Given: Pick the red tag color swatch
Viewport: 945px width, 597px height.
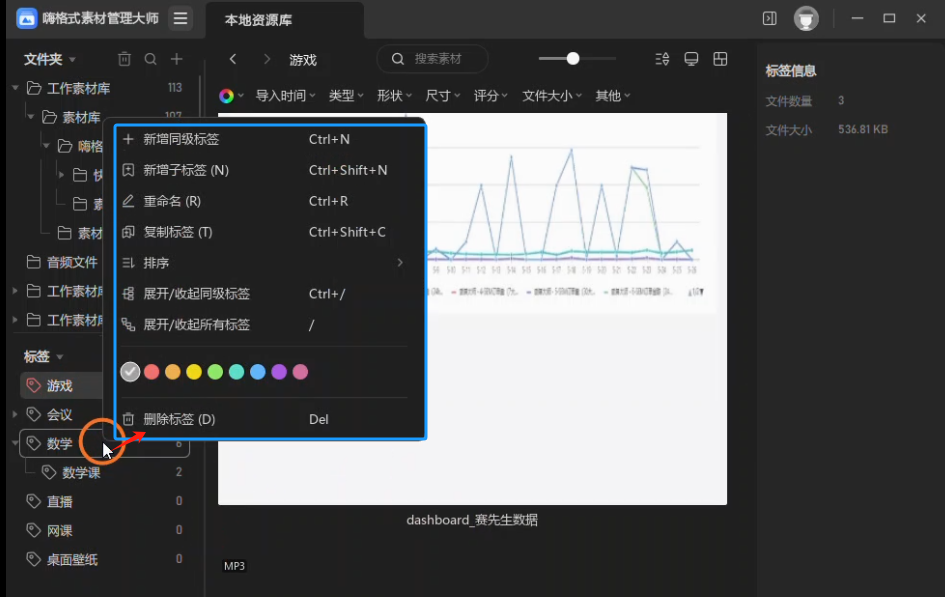Looking at the screenshot, I should coord(152,372).
